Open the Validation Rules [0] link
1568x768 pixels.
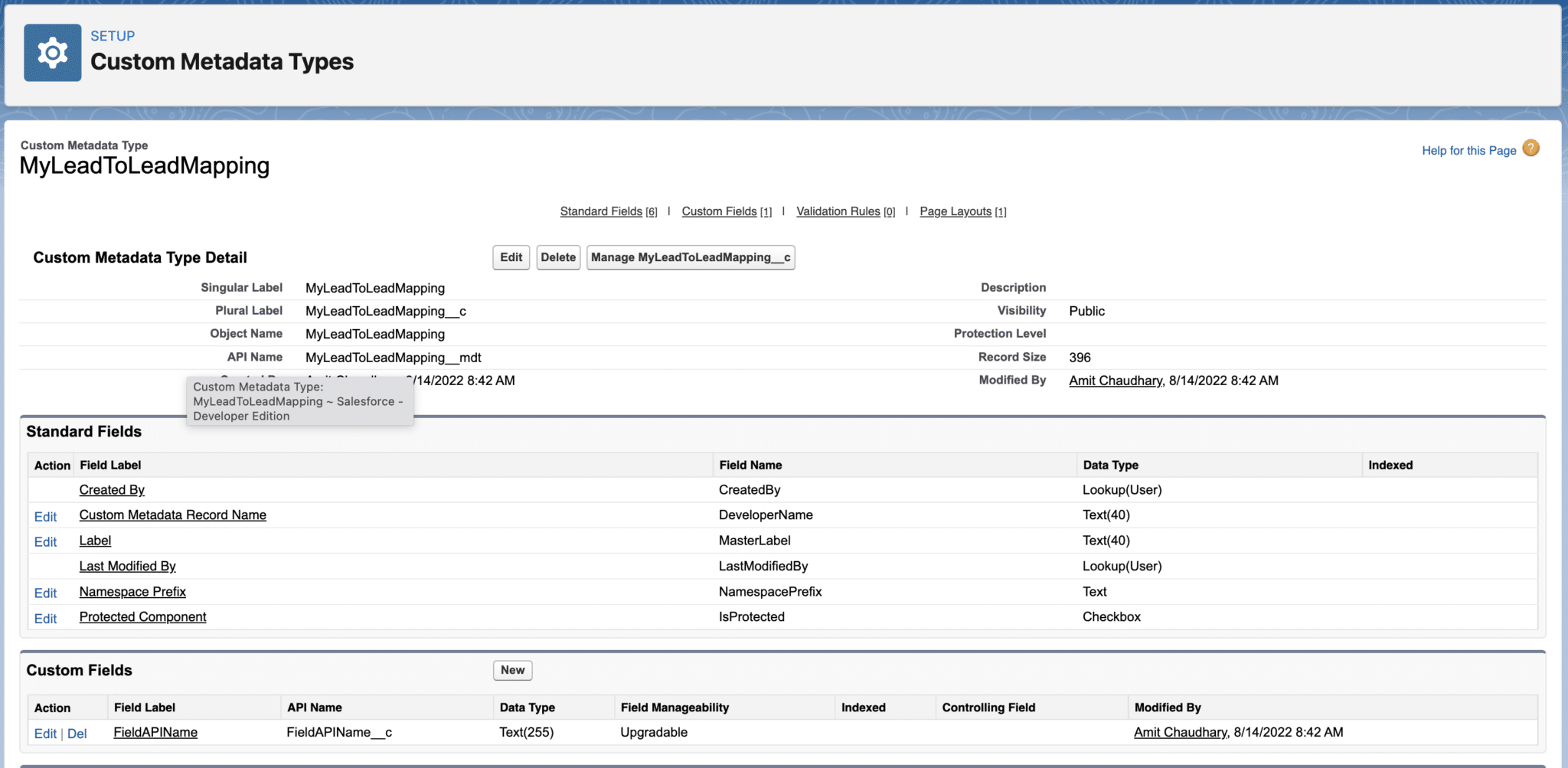click(838, 211)
